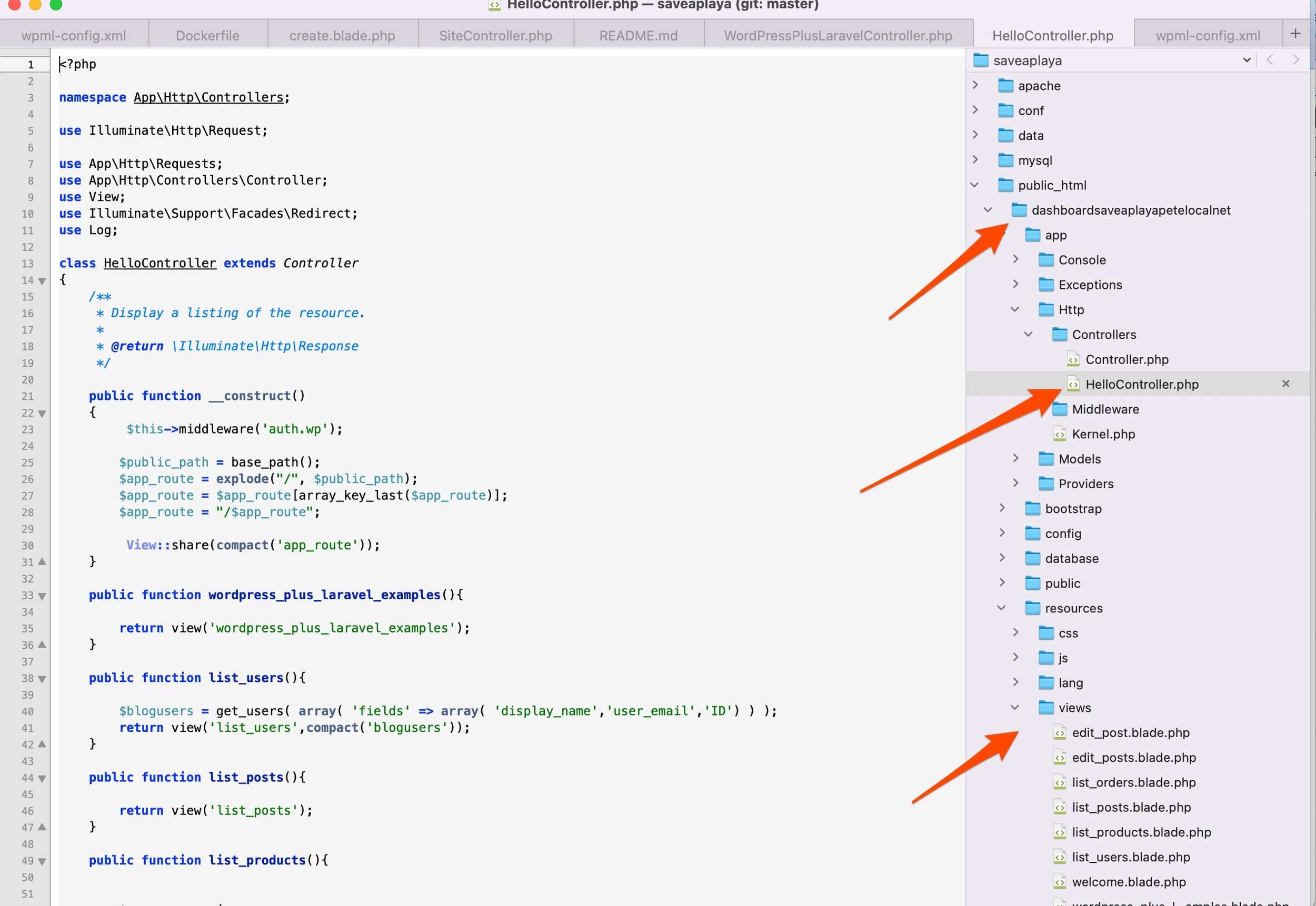Screen dimensions: 1316x906
Task: Collapse the public_html folder
Action: click(975, 185)
